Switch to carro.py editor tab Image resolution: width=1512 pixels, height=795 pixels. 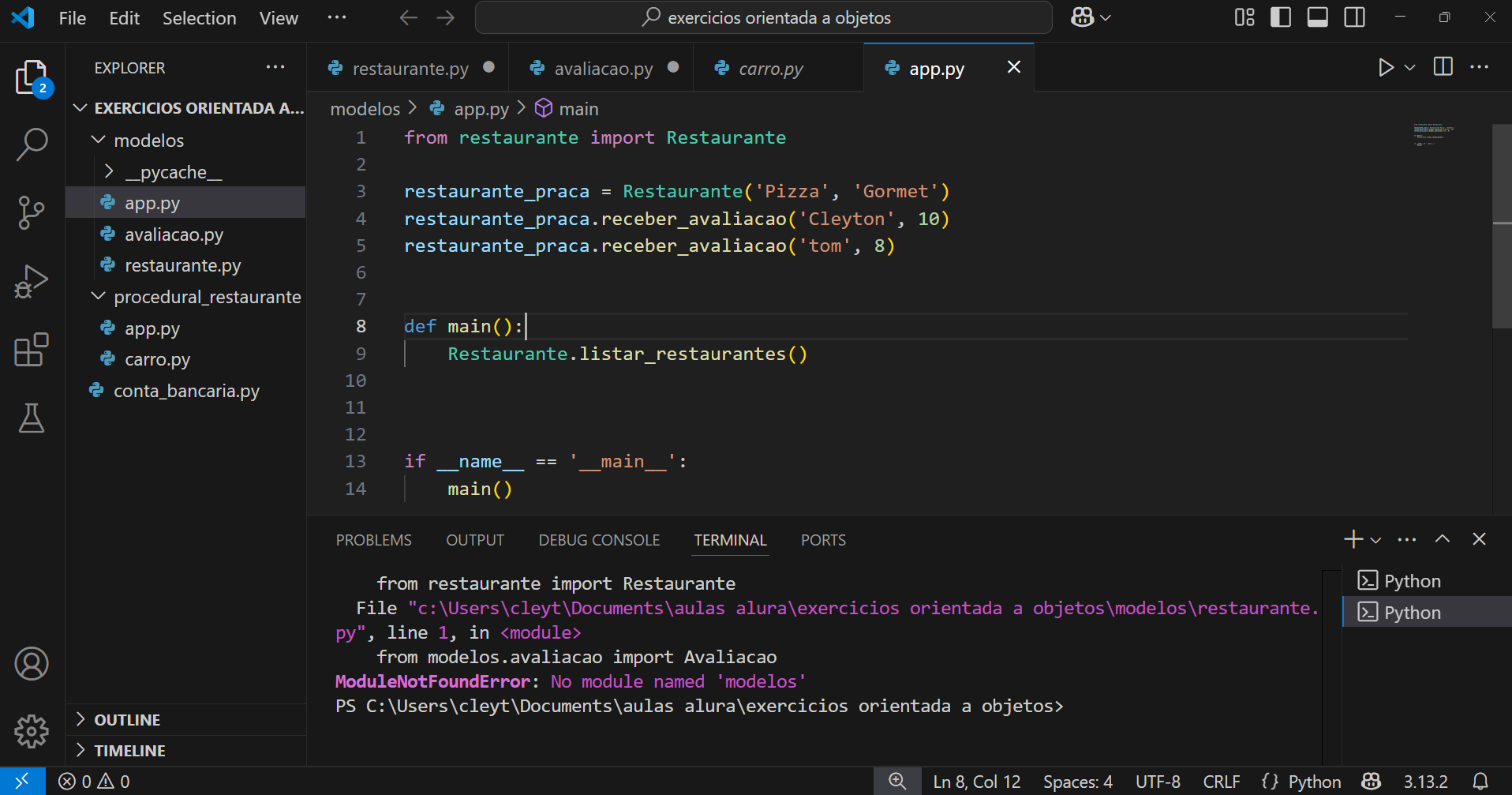coord(779,69)
